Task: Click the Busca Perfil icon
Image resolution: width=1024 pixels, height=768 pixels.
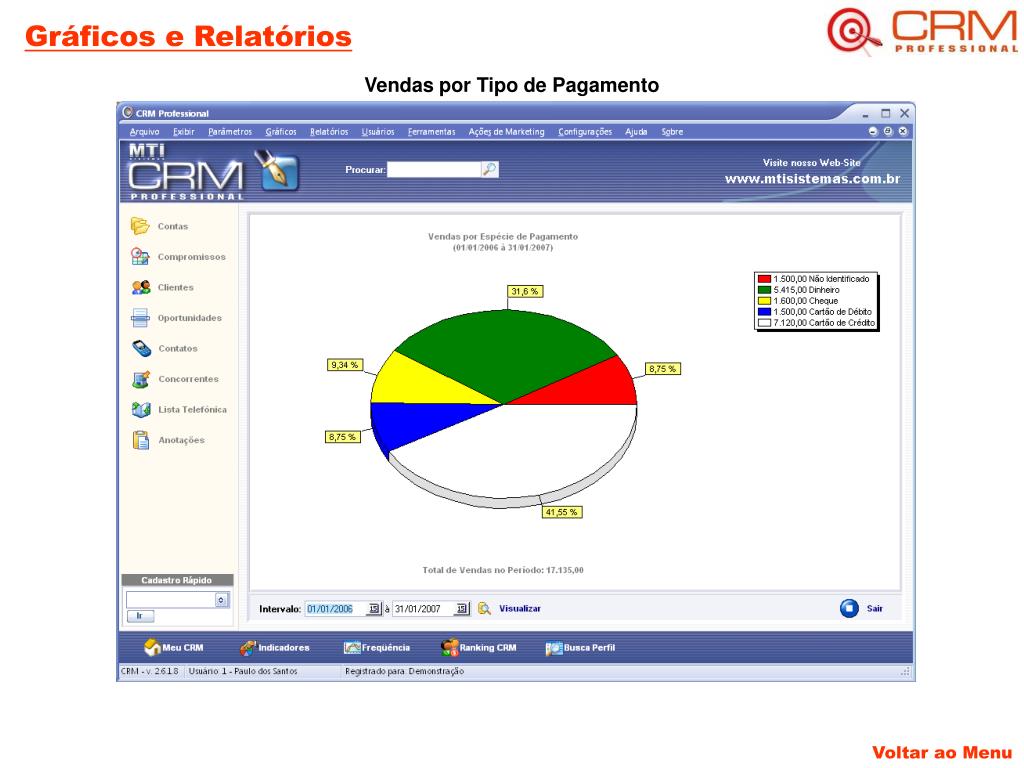Action: 554,648
